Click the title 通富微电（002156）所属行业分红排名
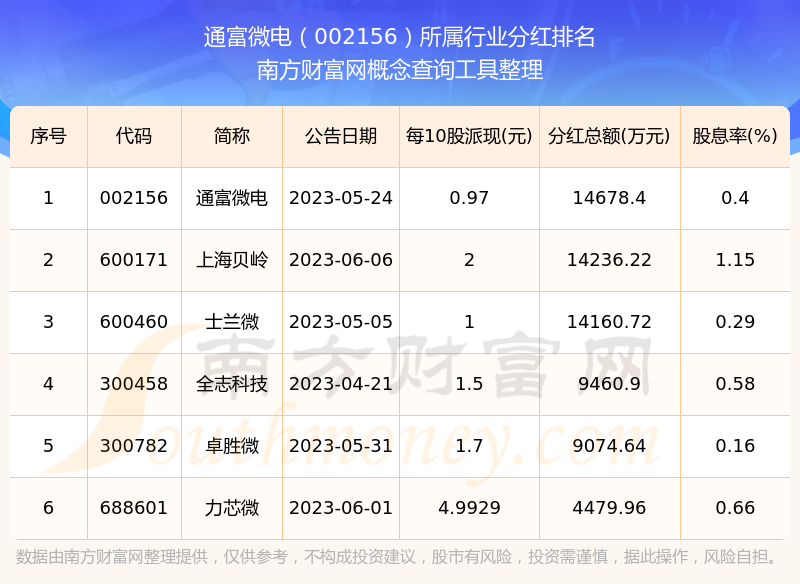Viewport: 800px width, 584px height. tap(399, 37)
